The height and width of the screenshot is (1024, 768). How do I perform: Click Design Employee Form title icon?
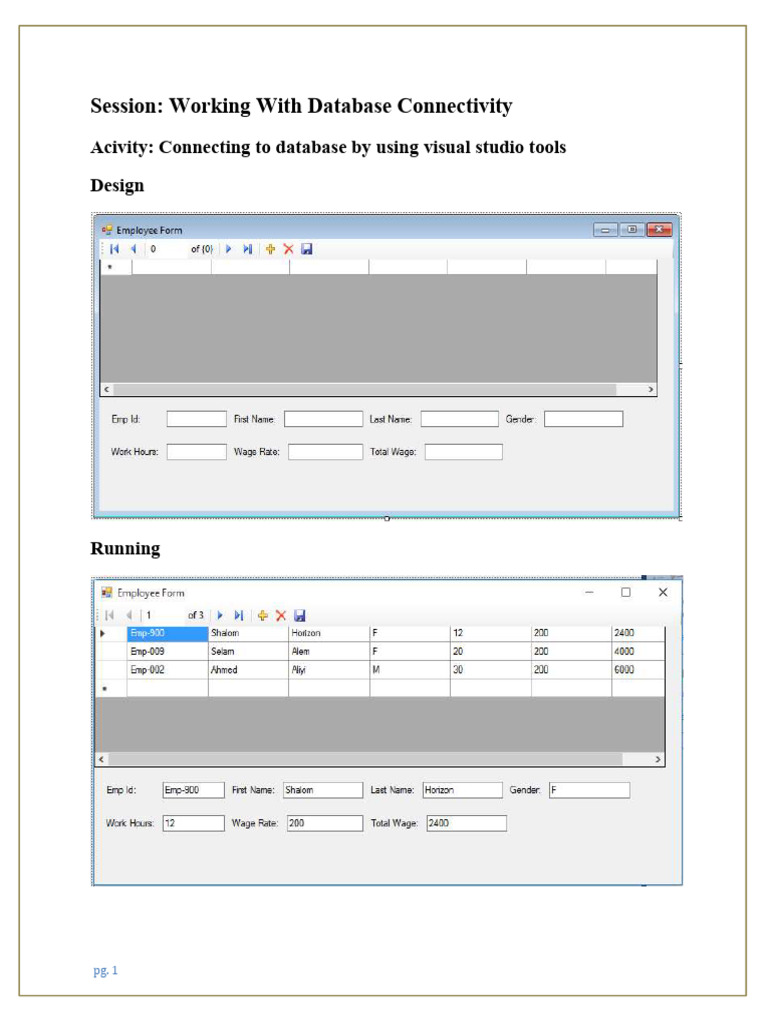pos(107,230)
